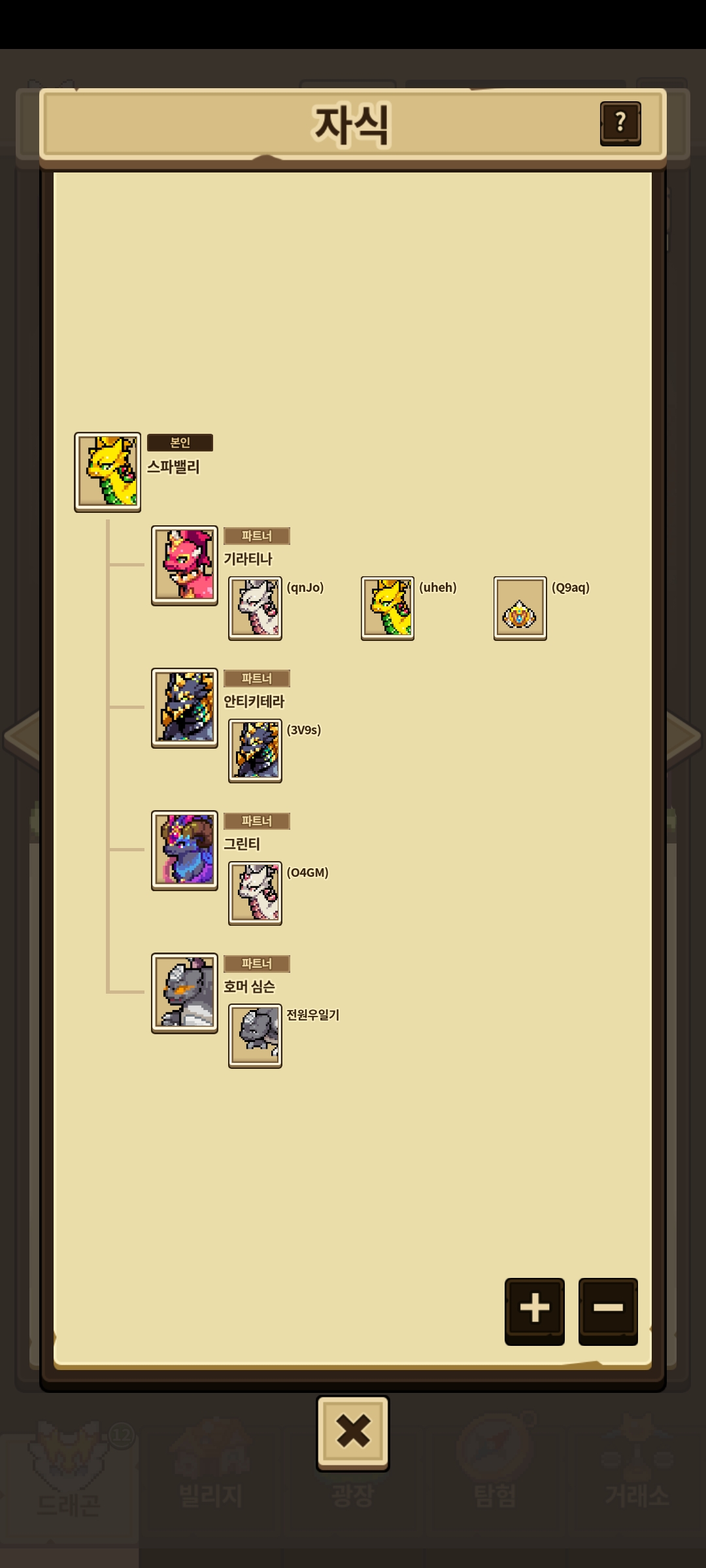The width and height of the screenshot is (706, 1568).
Task: Select the yellow dragon 스파밸리 portrait
Action: pos(108,472)
